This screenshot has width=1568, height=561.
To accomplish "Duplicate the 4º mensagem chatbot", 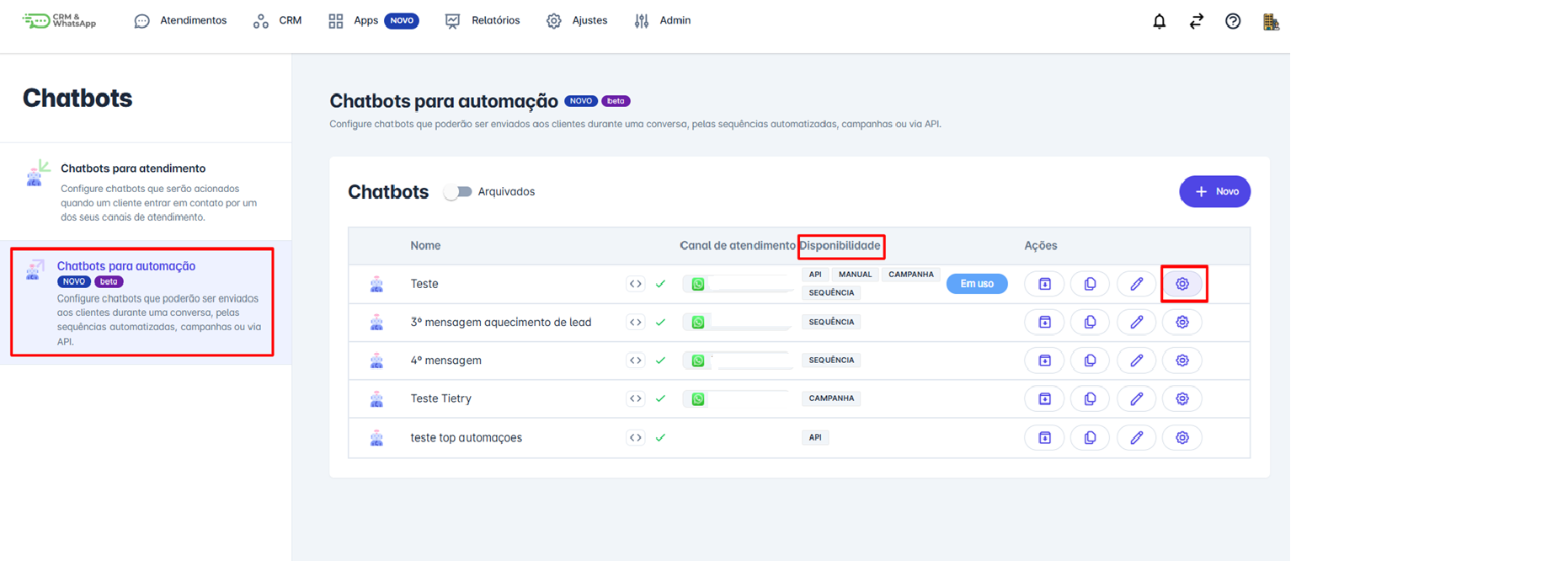I will (x=1090, y=361).
